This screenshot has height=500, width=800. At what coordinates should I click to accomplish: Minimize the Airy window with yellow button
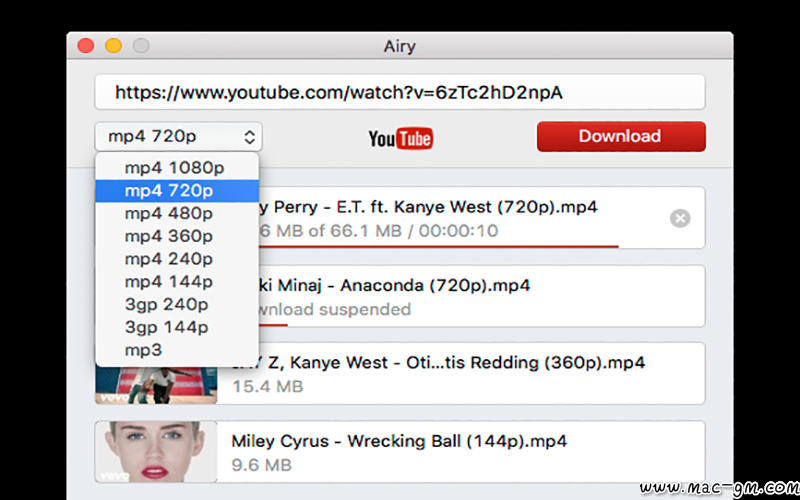click(113, 46)
